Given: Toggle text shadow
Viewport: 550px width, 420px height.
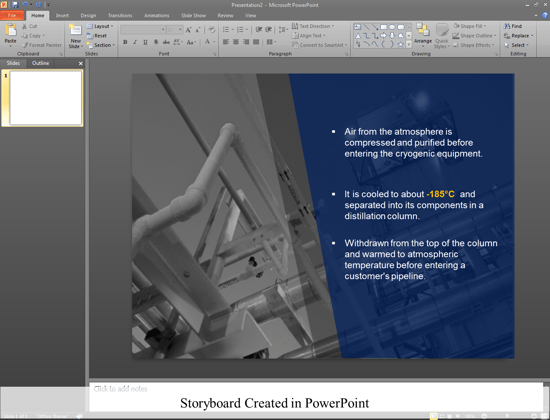Looking at the screenshot, I should tap(156, 42).
